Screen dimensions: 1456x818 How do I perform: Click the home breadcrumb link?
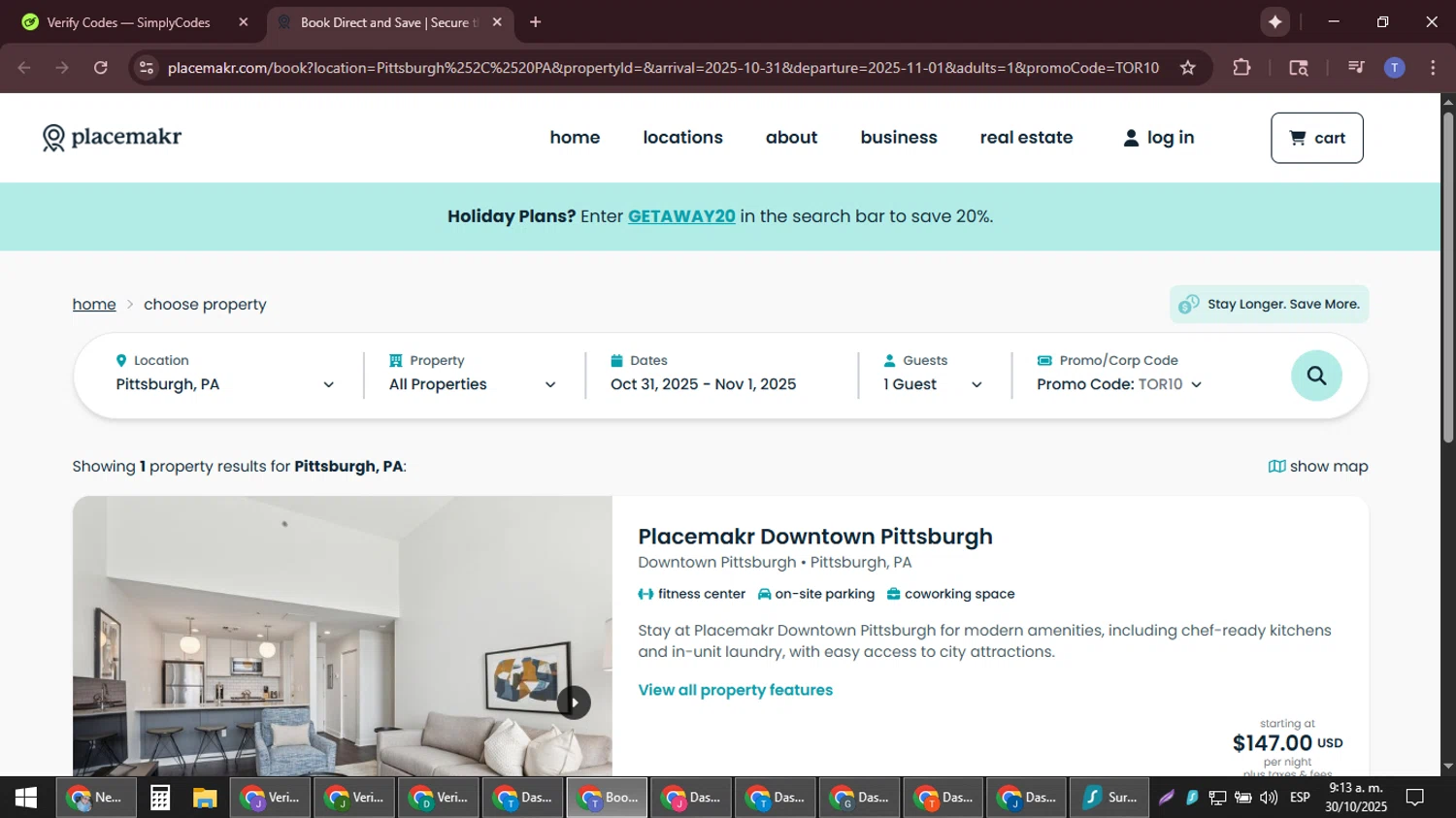[x=94, y=305]
